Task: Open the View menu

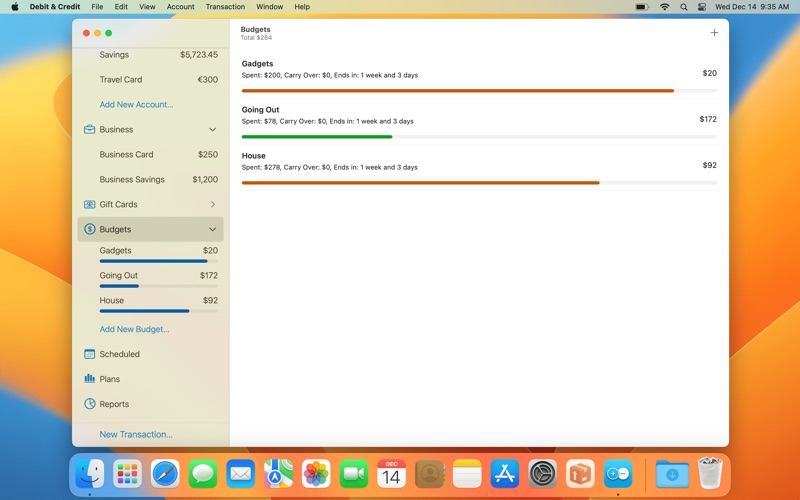Action: tap(147, 7)
